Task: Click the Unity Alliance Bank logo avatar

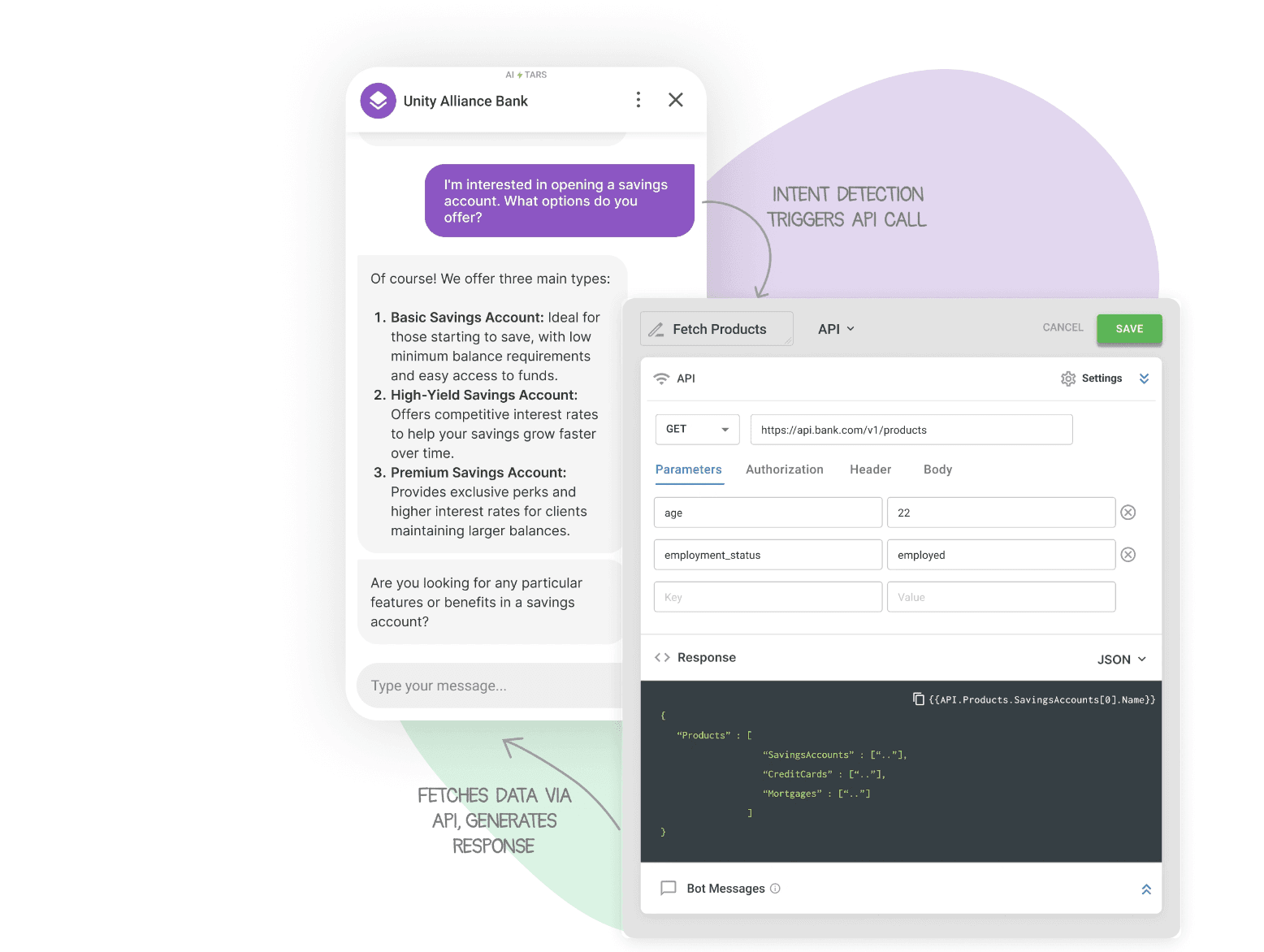Action: 378,101
